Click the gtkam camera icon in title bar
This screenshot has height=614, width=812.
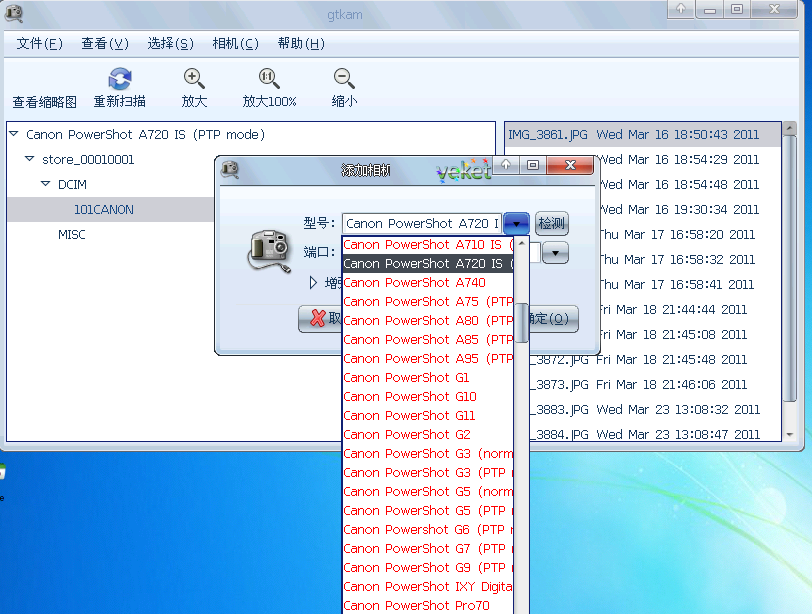(x=13, y=13)
